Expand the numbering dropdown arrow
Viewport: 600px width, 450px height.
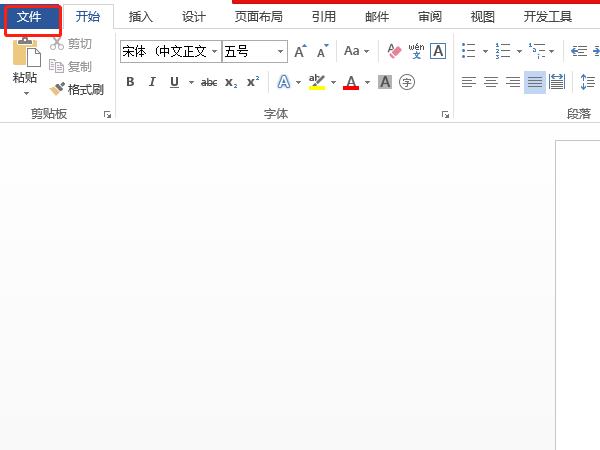(519, 51)
